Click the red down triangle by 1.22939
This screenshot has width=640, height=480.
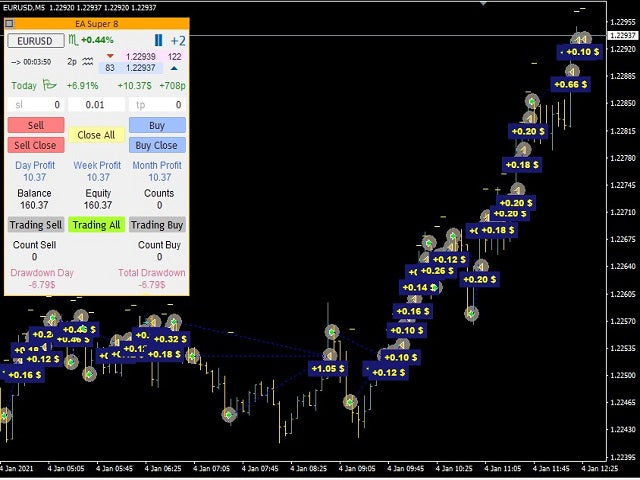click(110, 57)
